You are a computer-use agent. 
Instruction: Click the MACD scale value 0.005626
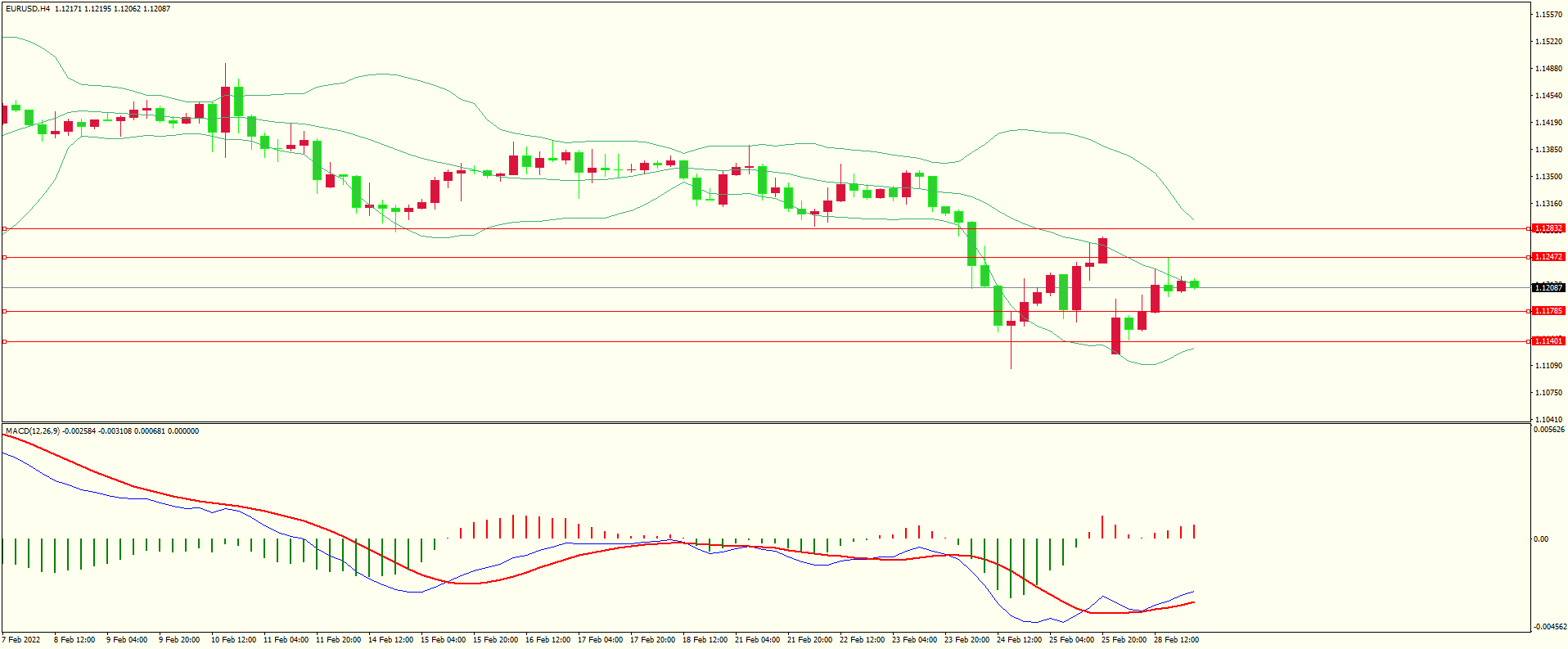click(1549, 430)
